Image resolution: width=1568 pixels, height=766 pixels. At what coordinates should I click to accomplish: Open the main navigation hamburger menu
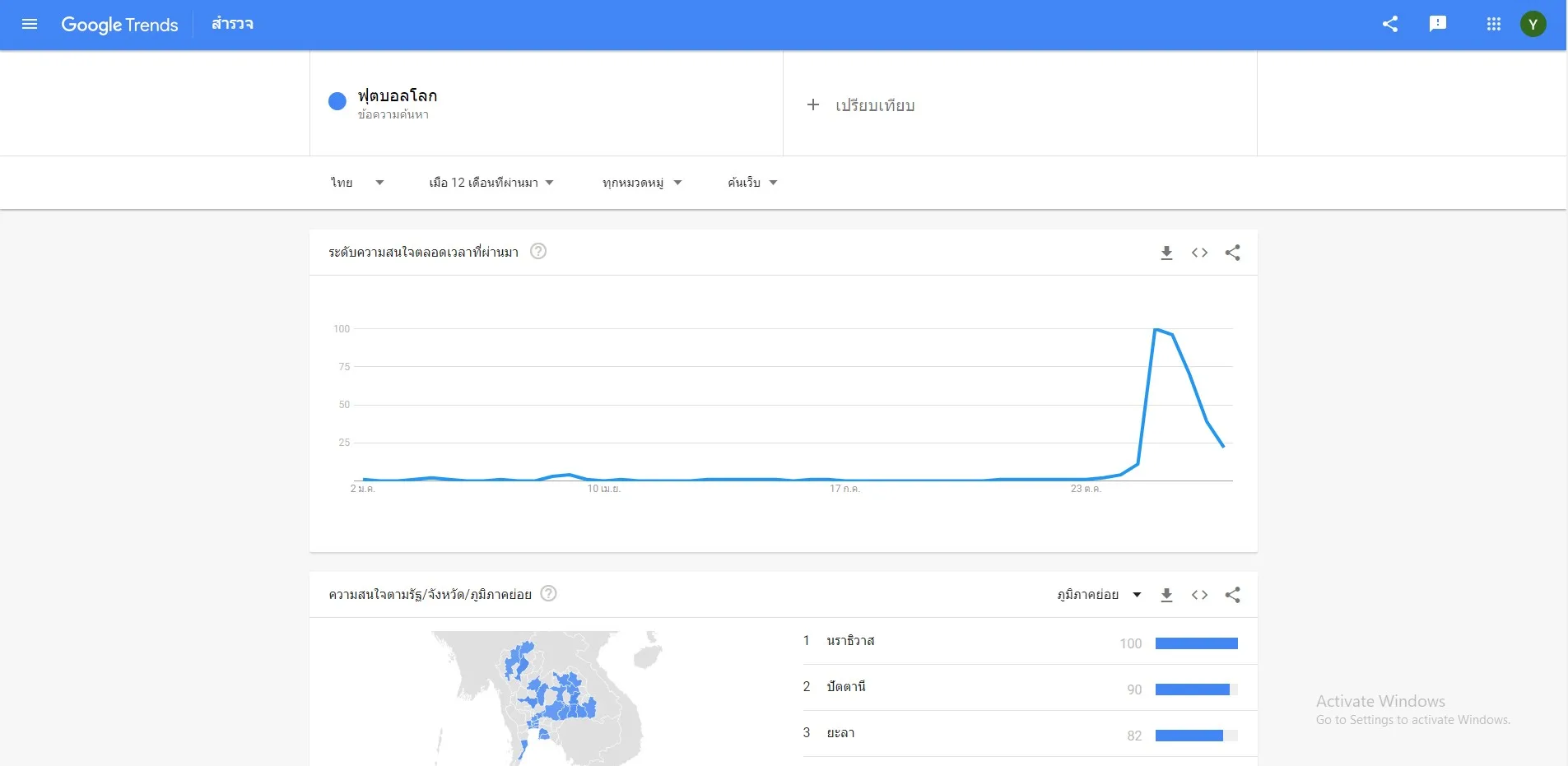30,24
